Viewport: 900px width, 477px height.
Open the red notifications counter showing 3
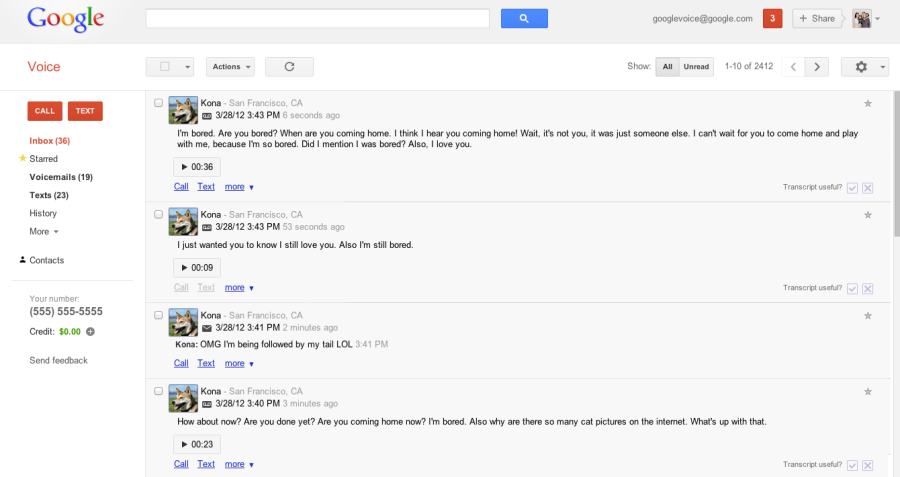pos(772,18)
